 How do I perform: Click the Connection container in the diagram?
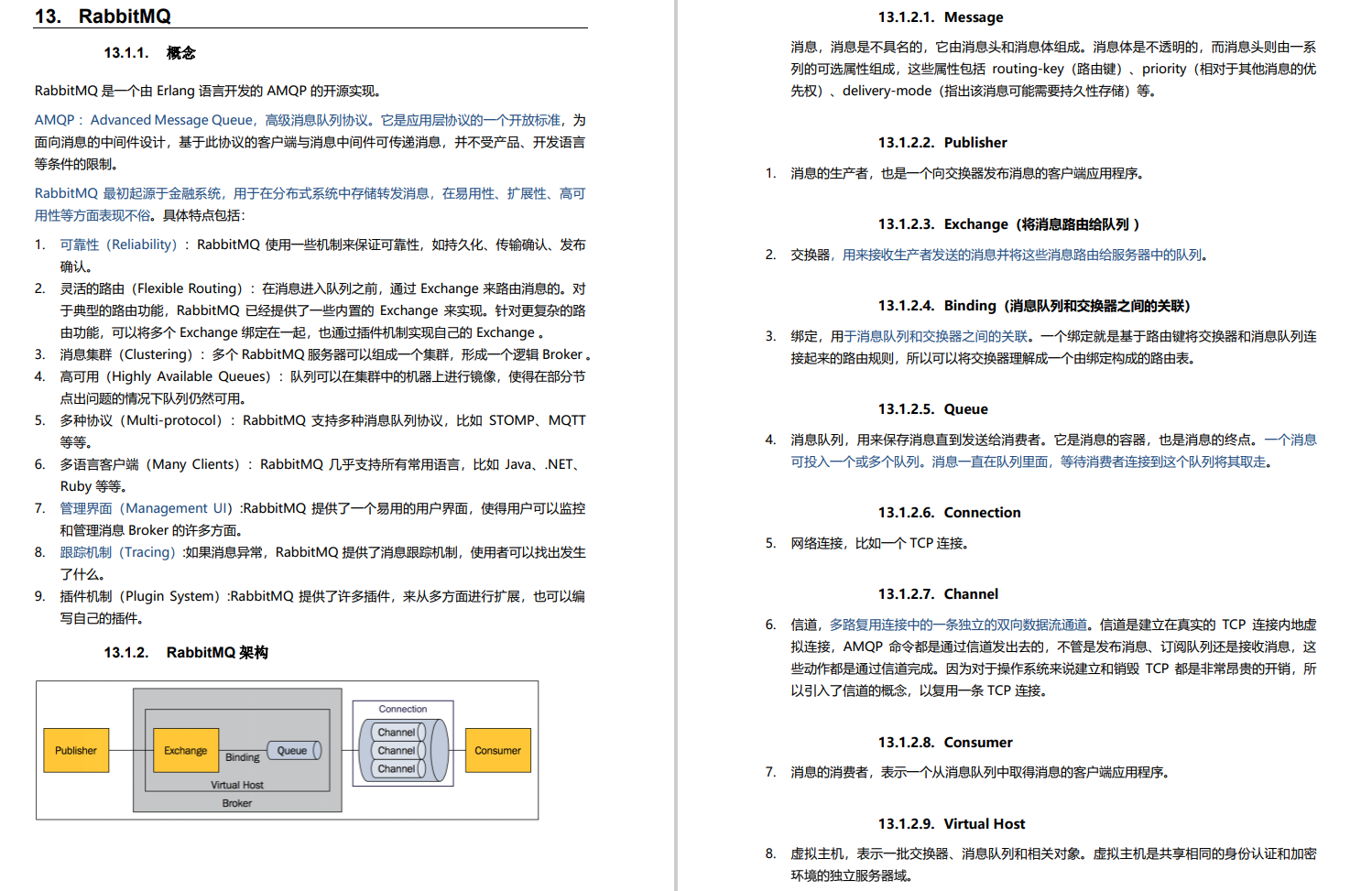click(402, 709)
